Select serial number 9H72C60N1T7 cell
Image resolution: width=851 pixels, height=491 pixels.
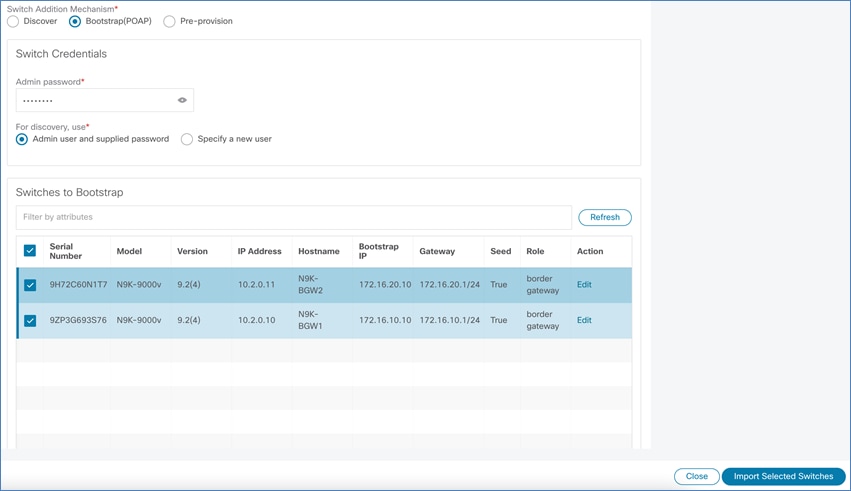tap(78, 285)
